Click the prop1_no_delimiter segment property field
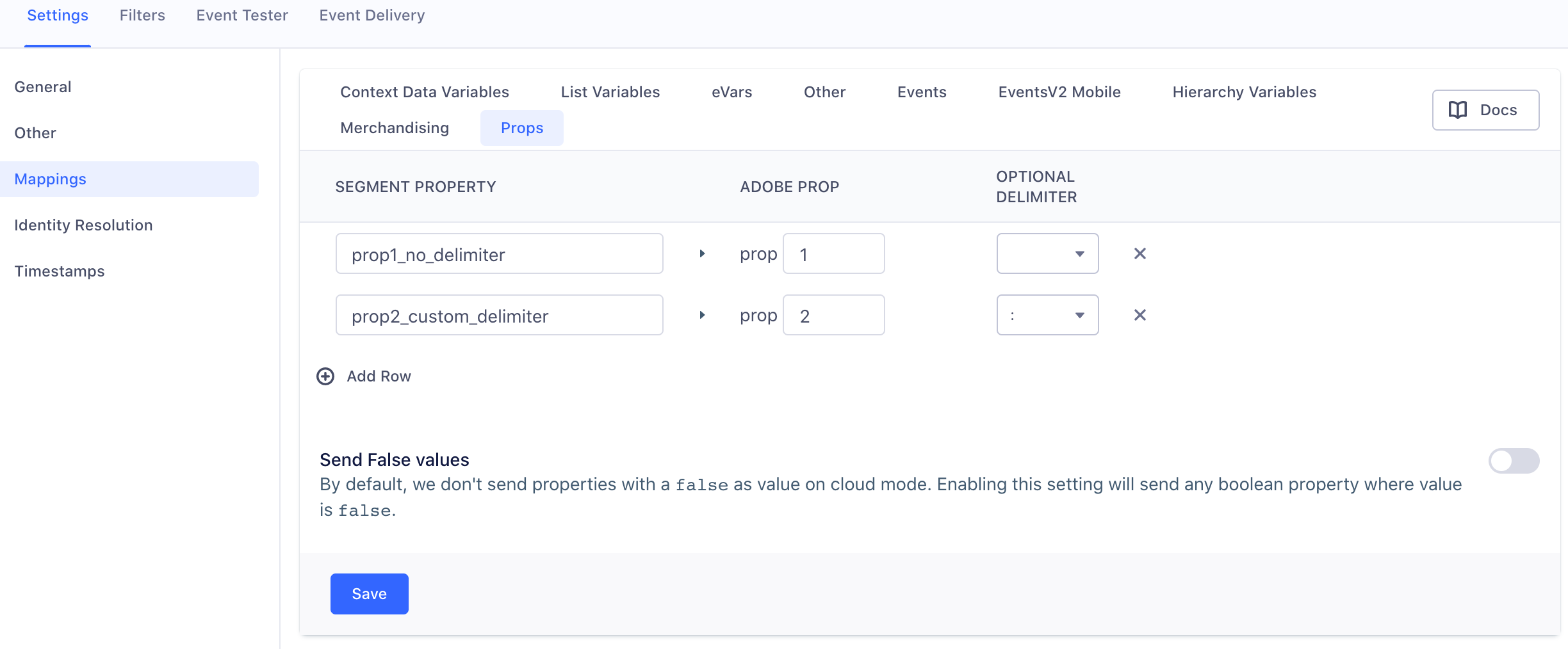Image resolution: width=1568 pixels, height=649 pixels. point(500,253)
